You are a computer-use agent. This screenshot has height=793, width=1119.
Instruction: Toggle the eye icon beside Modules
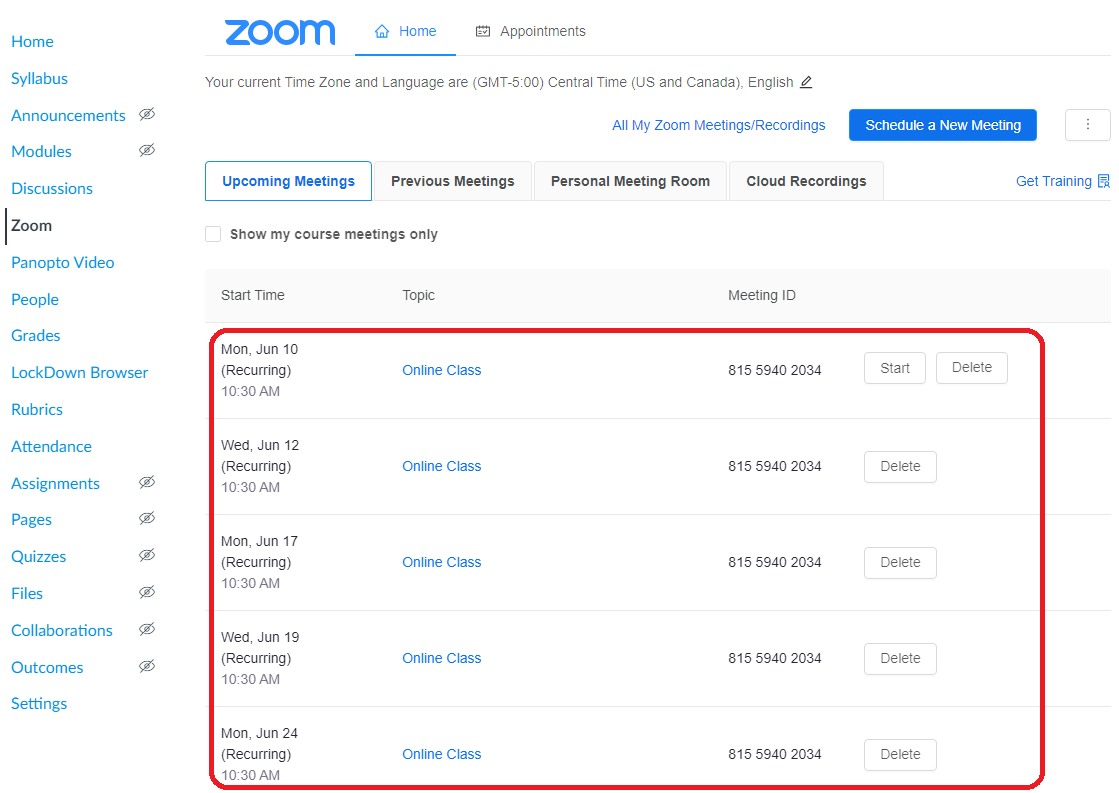(x=147, y=151)
